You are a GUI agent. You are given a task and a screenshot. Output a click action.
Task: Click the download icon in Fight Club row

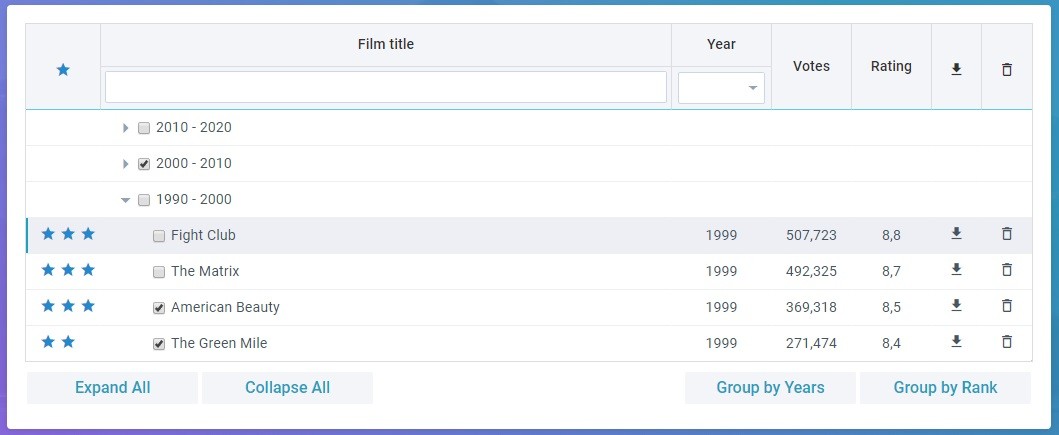(956, 234)
